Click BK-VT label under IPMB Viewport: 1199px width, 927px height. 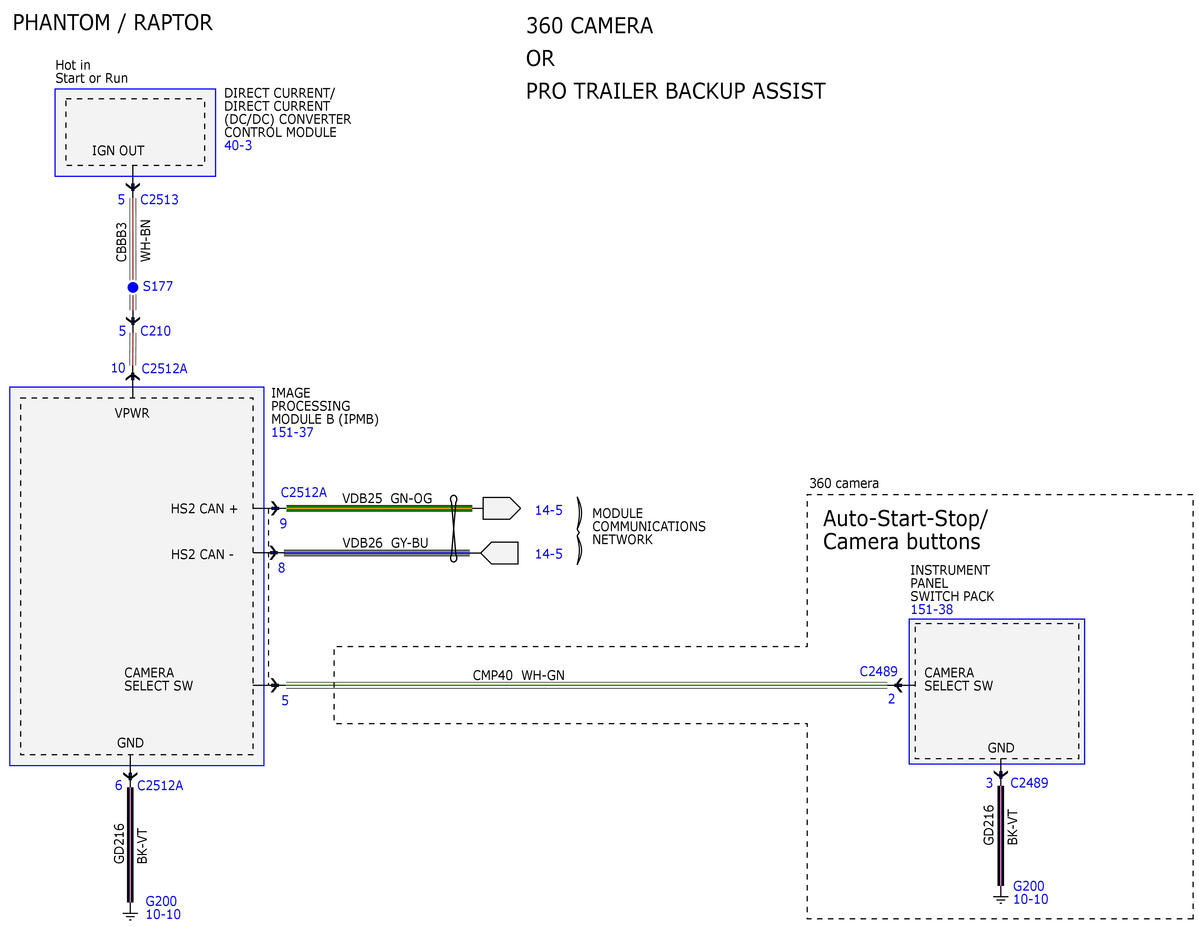(x=143, y=846)
